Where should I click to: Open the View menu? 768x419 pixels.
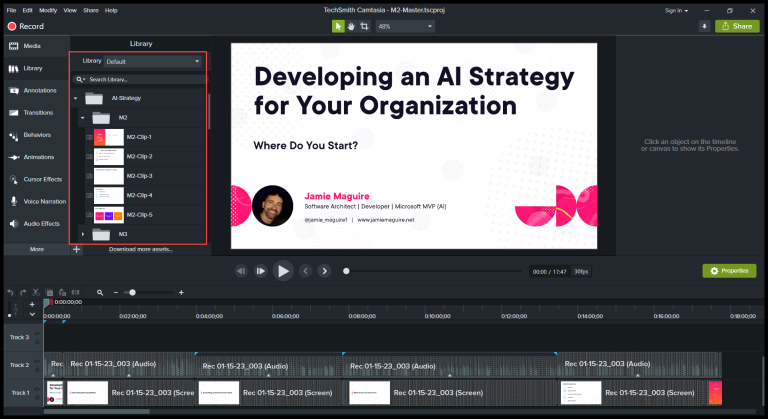coord(70,10)
